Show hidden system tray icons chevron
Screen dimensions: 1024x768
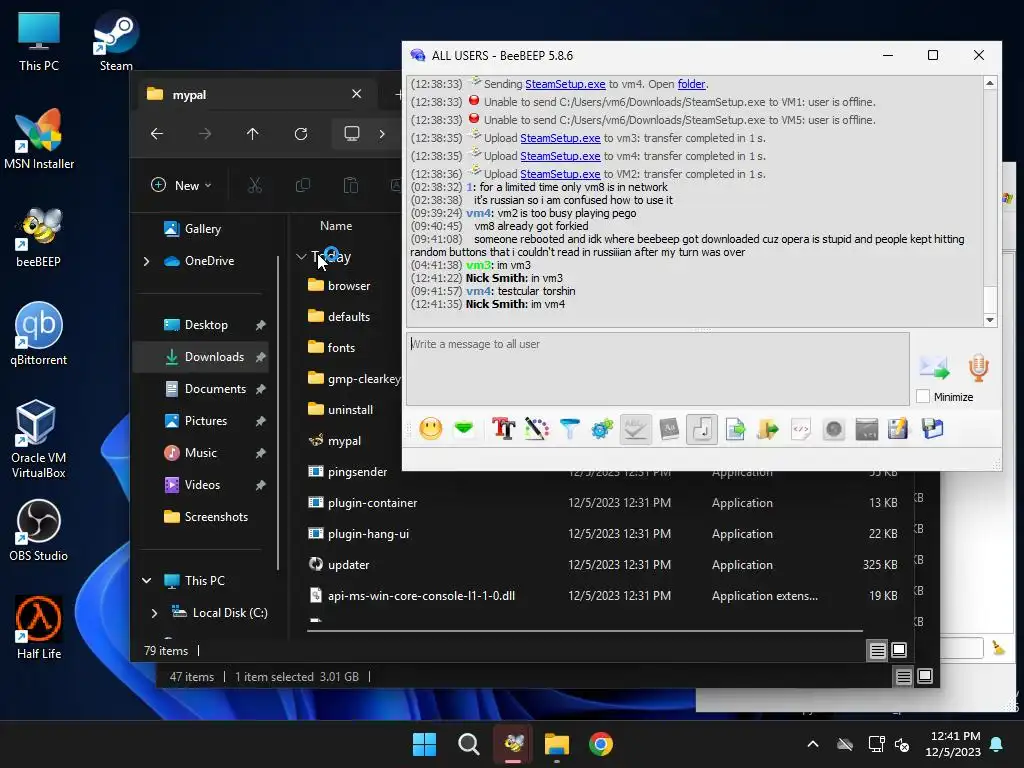(812, 744)
